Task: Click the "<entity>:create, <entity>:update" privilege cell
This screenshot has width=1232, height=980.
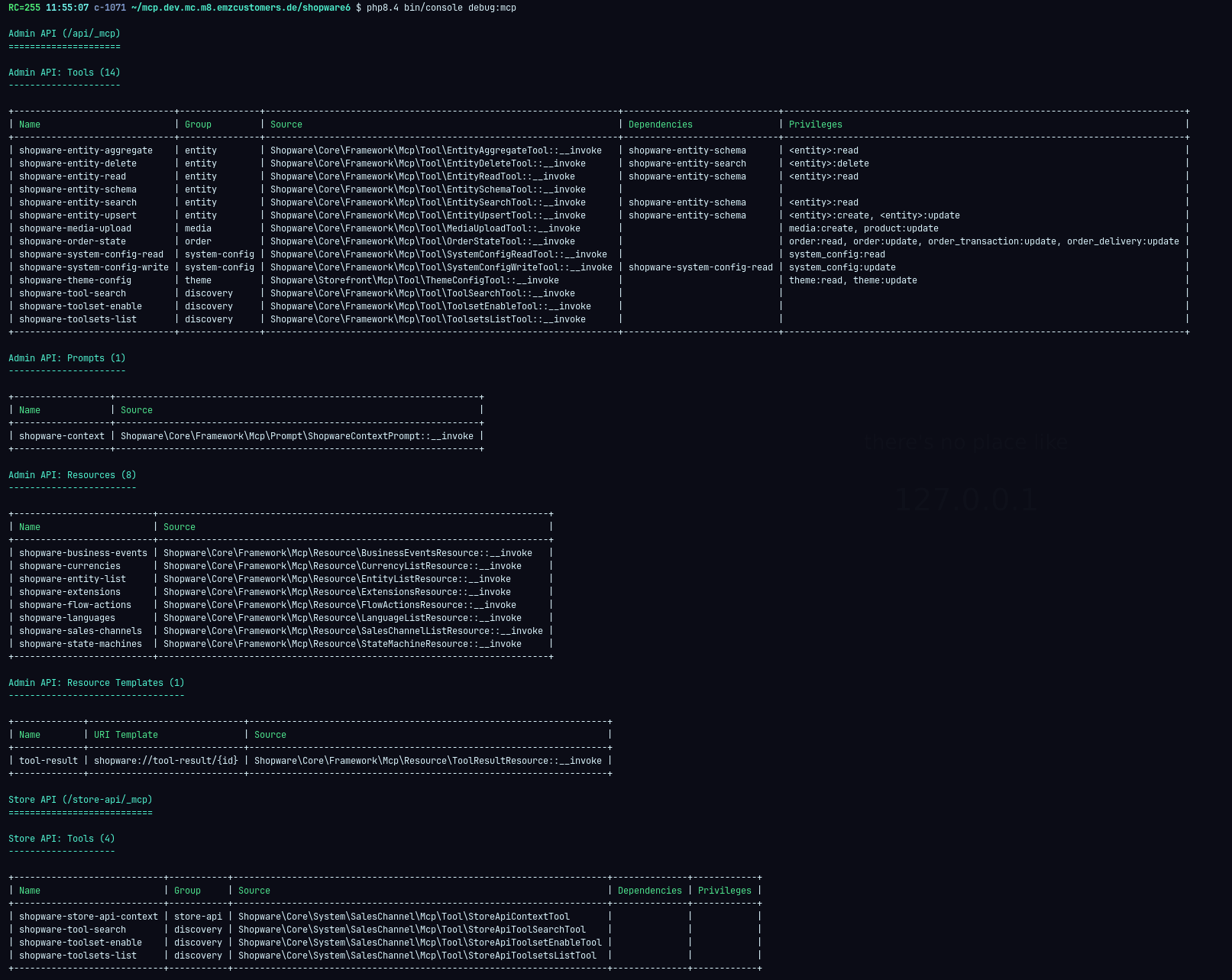Action: [x=875, y=215]
